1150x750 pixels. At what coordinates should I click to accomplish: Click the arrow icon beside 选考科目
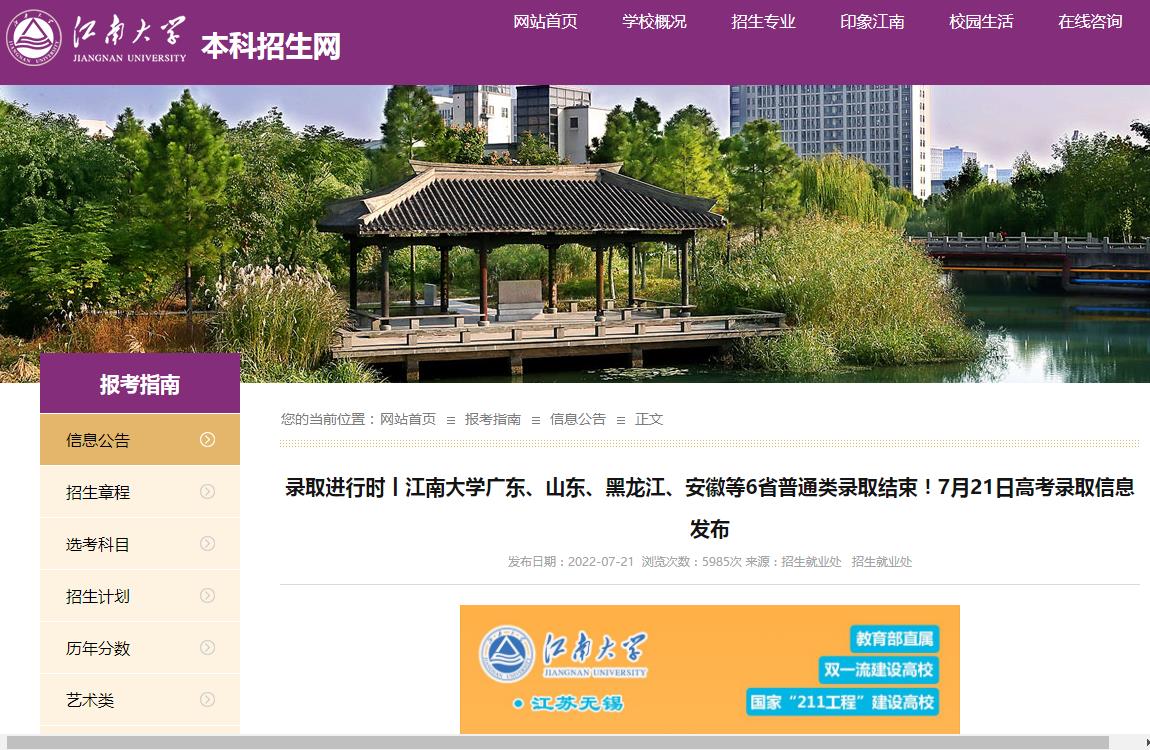click(208, 543)
